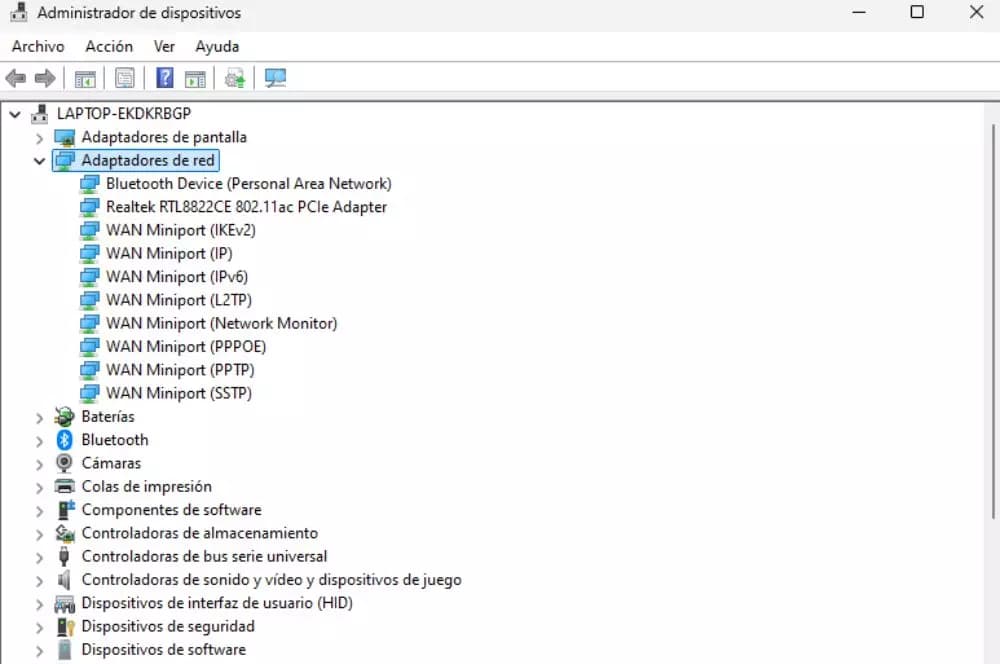Image resolution: width=1000 pixels, height=664 pixels.
Task: Open the Archivo menu
Action: [x=38, y=46]
